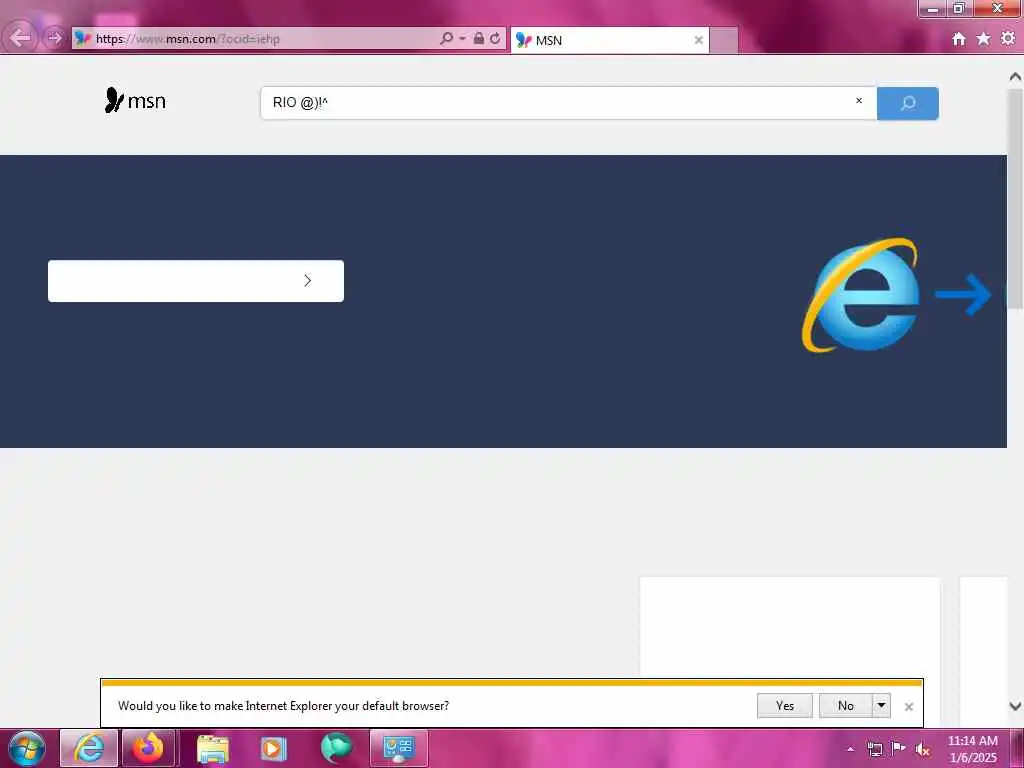Image resolution: width=1024 pixels, height=768 pixels.
Task: Open Action Center flag tray icon
Action: 899,748
